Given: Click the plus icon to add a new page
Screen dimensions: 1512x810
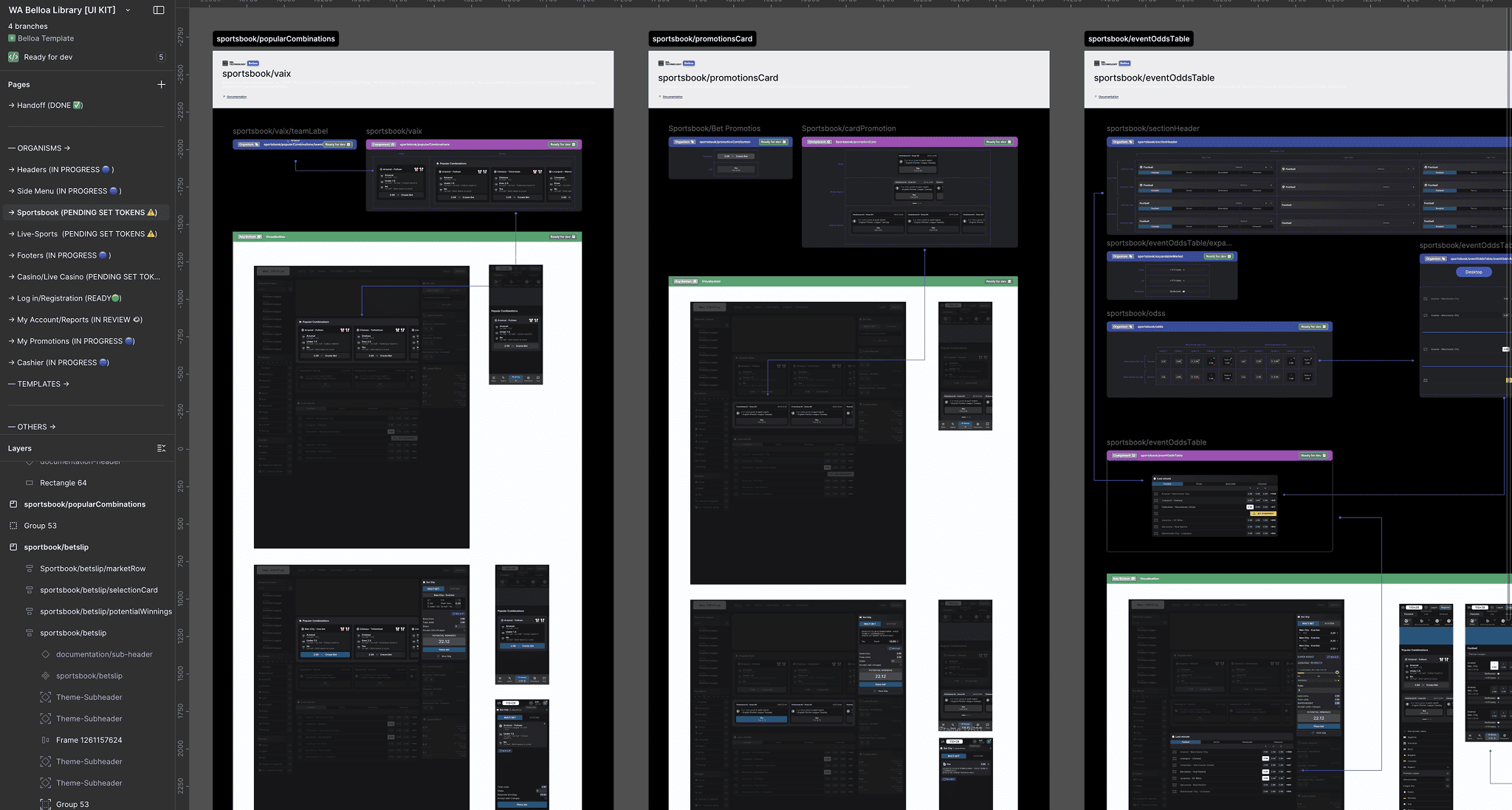Looking at the screenshot, I should coord(162,84).
